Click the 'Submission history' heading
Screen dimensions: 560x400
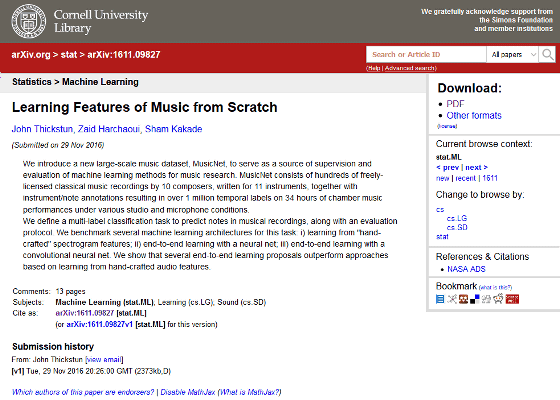click(x=53, y=346)
